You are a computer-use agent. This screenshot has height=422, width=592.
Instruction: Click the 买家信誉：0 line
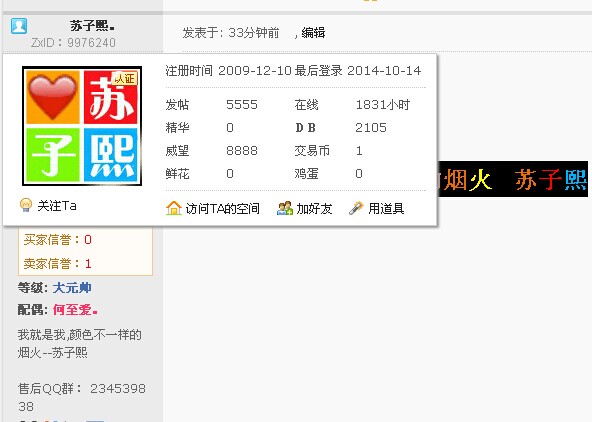[x=57, y=240]
